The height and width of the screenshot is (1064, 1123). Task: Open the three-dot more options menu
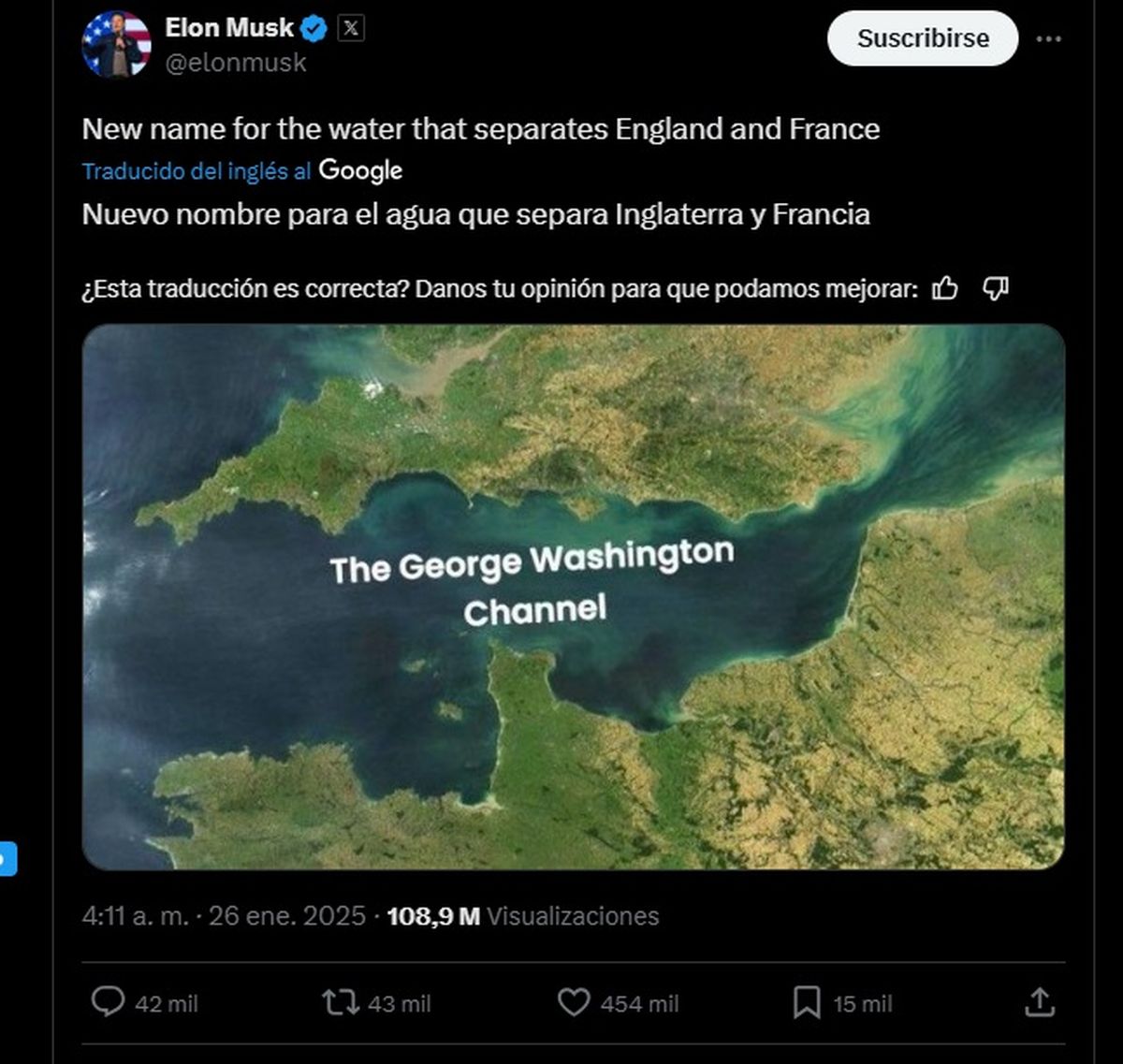point(1050,37)
